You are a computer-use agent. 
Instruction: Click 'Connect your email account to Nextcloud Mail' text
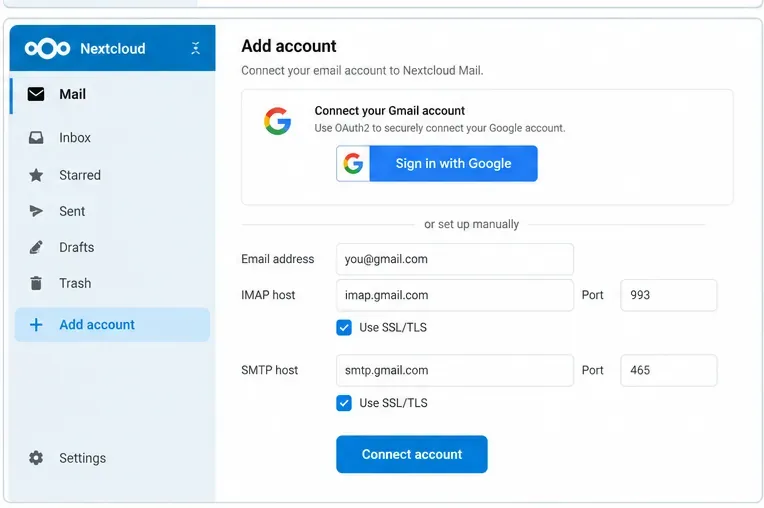coord(362,71)
